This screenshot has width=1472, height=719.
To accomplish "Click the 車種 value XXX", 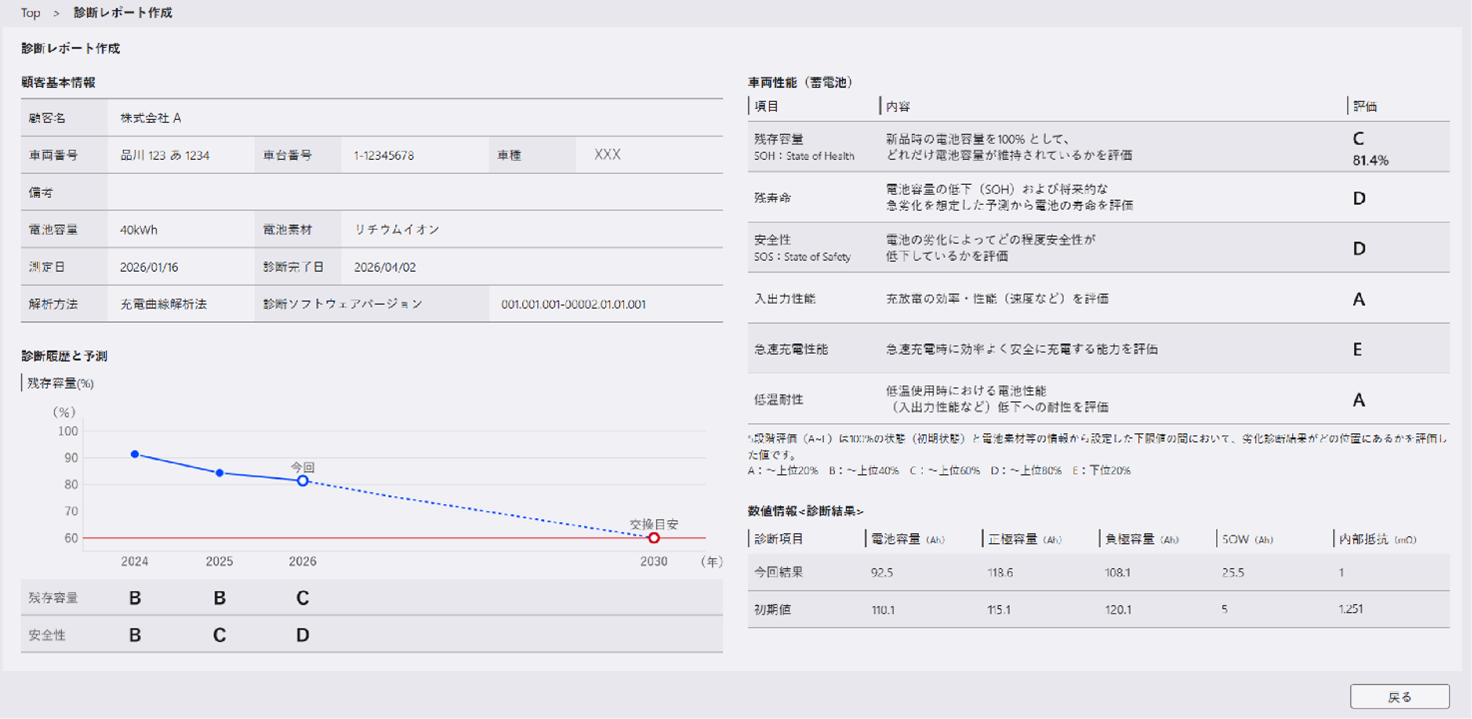I will pos(607,155).
